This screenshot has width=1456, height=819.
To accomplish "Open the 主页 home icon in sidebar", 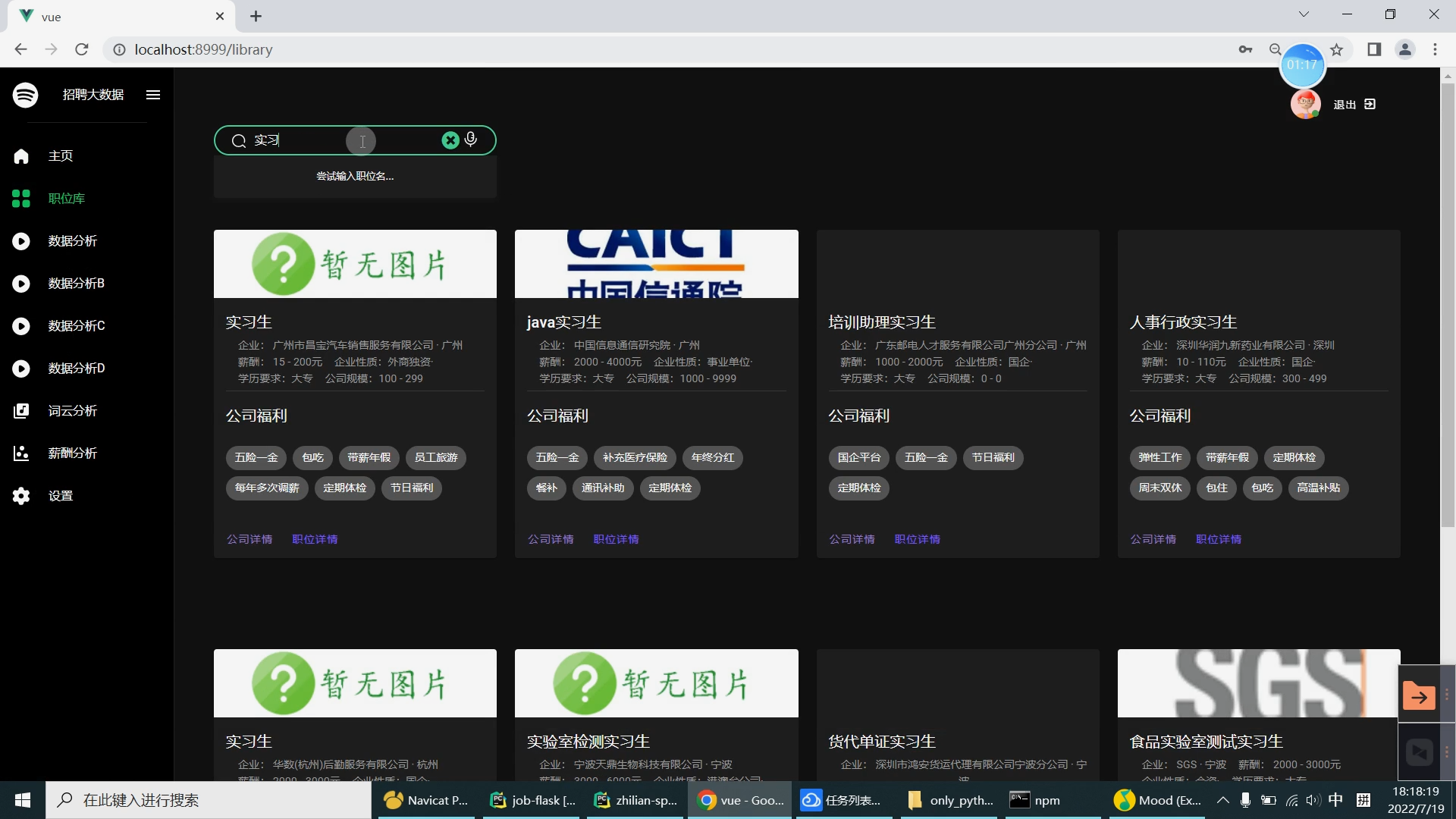I will pyautogui.click(x=21, y=156).
